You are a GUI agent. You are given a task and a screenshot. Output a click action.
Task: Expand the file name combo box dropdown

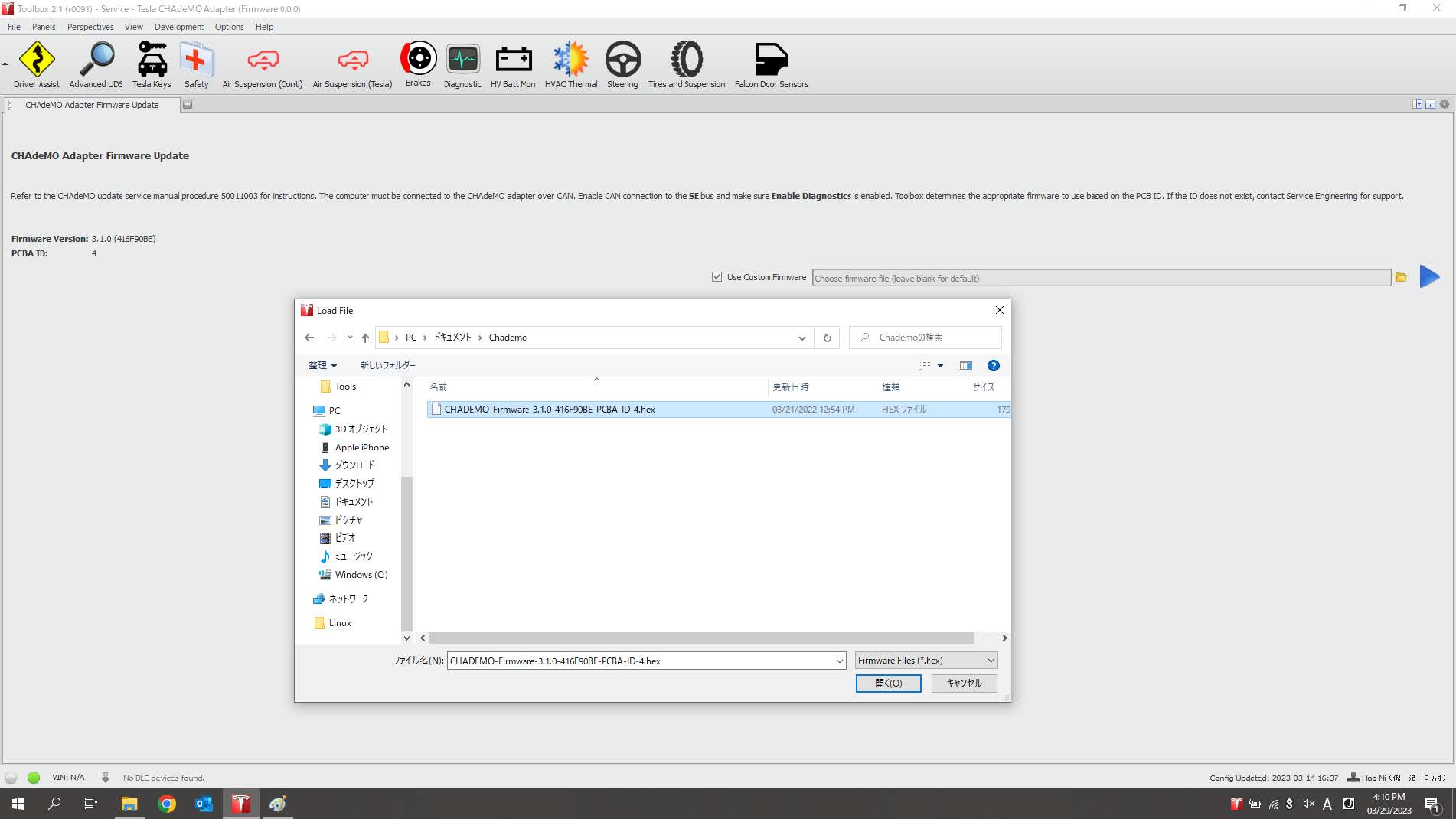point(839,661)
